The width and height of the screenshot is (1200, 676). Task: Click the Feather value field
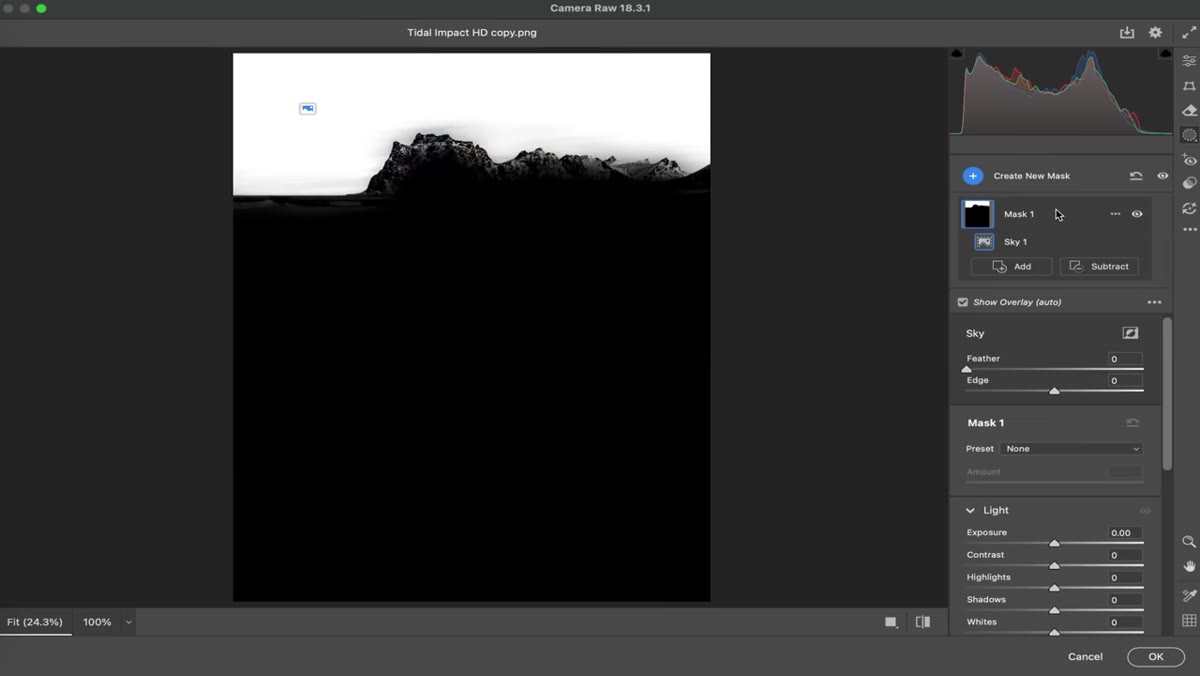pos(1125,359)
